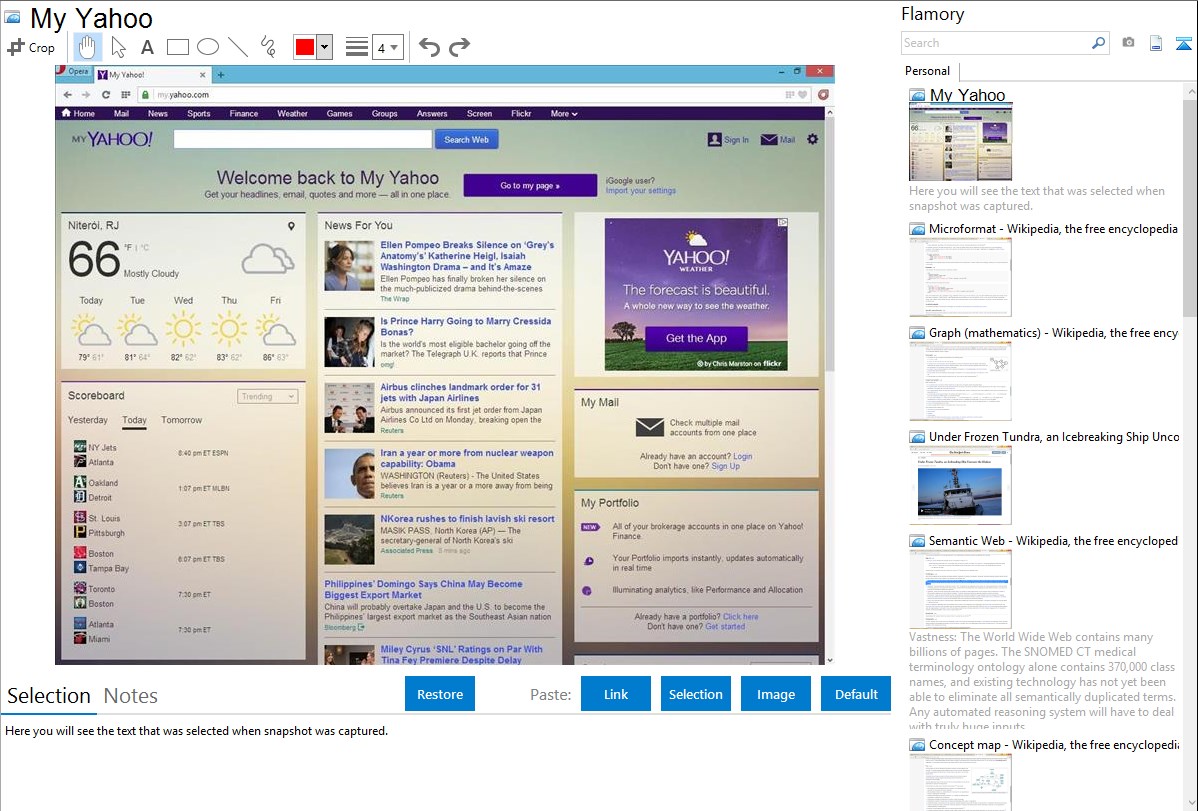Image resolution: width=1198 pixels, height=811 pixels.
Task: Select the Yesterday scoreboard tab
Action: click(x=87, y=420)
